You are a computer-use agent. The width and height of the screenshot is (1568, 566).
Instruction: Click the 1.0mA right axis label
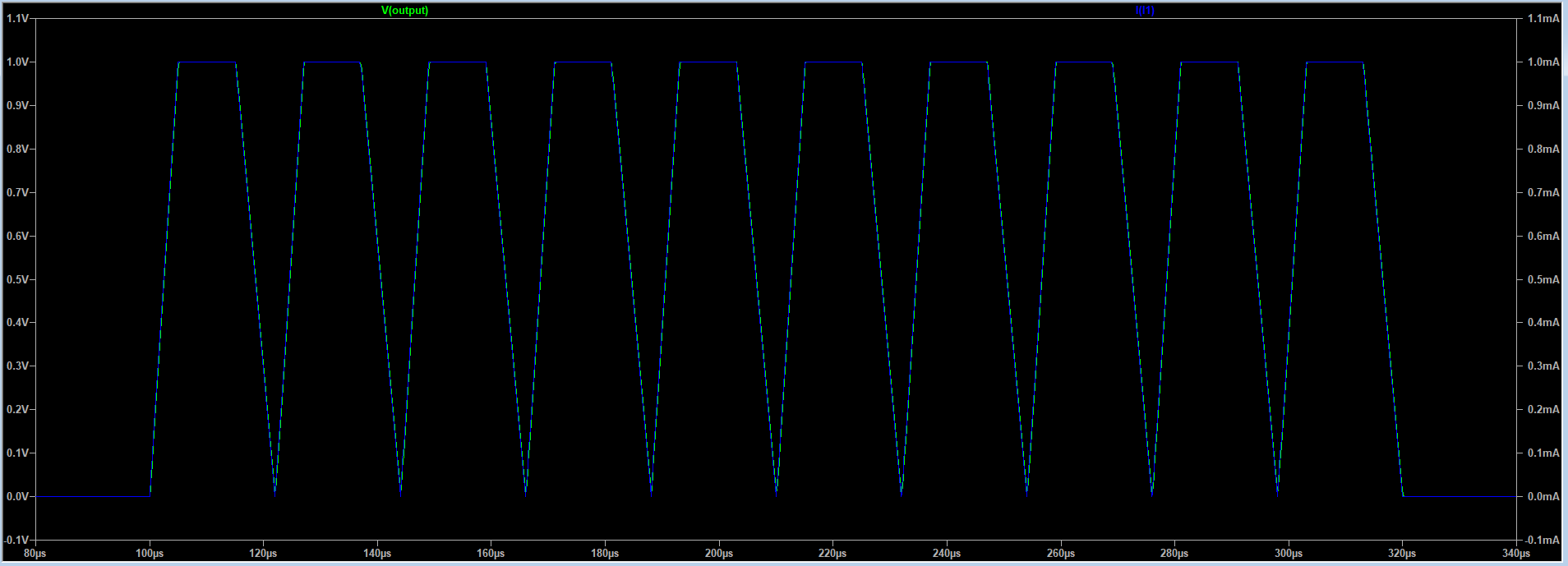point(1543,62)
